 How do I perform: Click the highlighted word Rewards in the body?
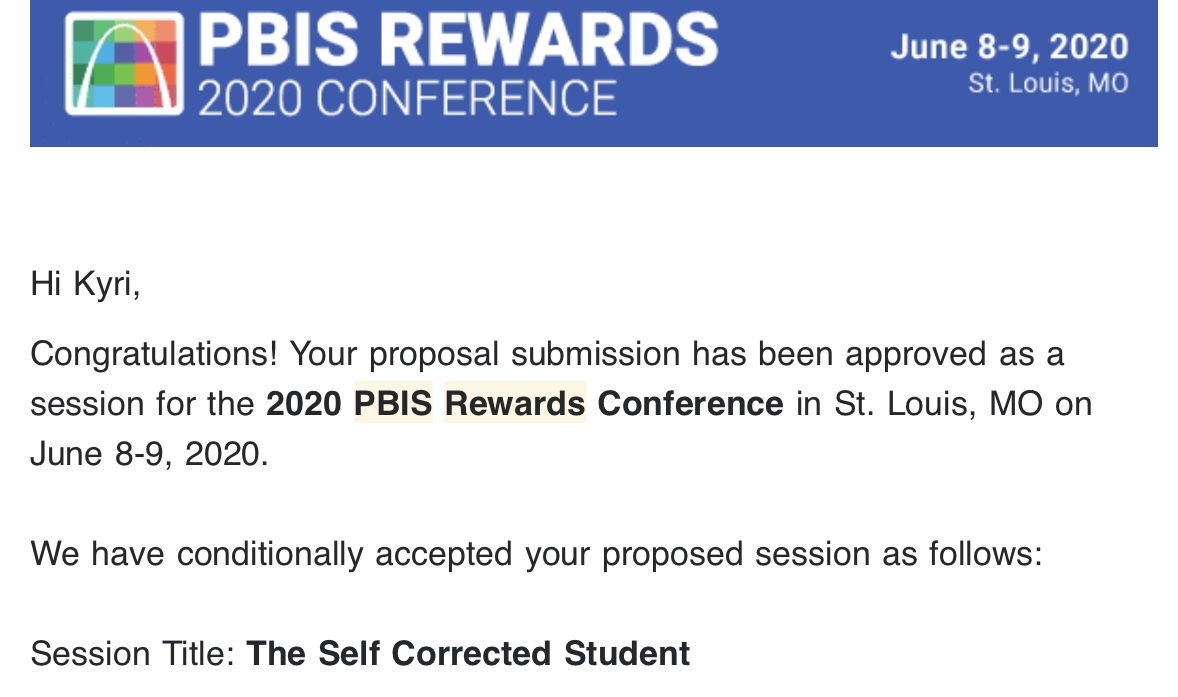(x=515, y=404)
